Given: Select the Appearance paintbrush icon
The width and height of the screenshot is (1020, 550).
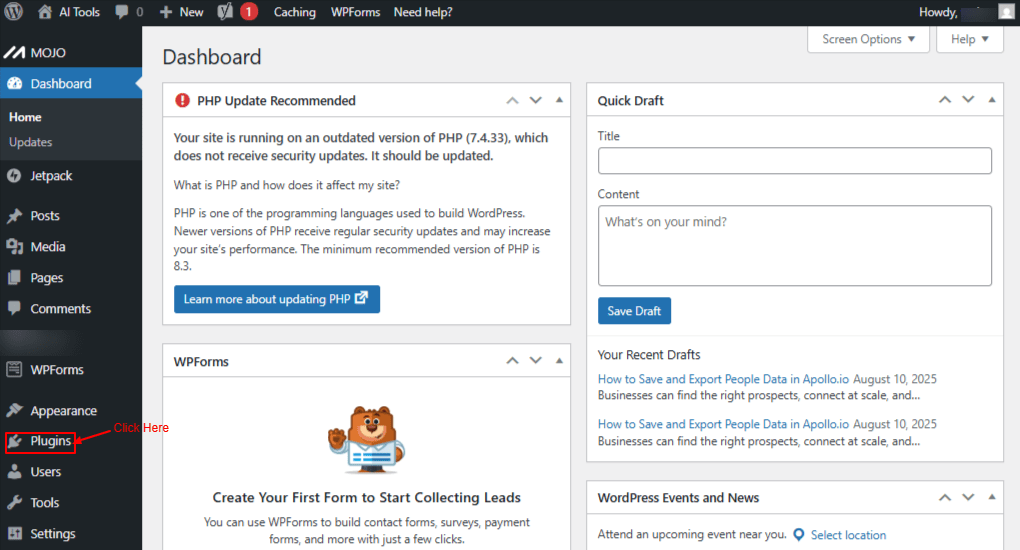Looking at the screenshot, I should (x=14, y=411).
